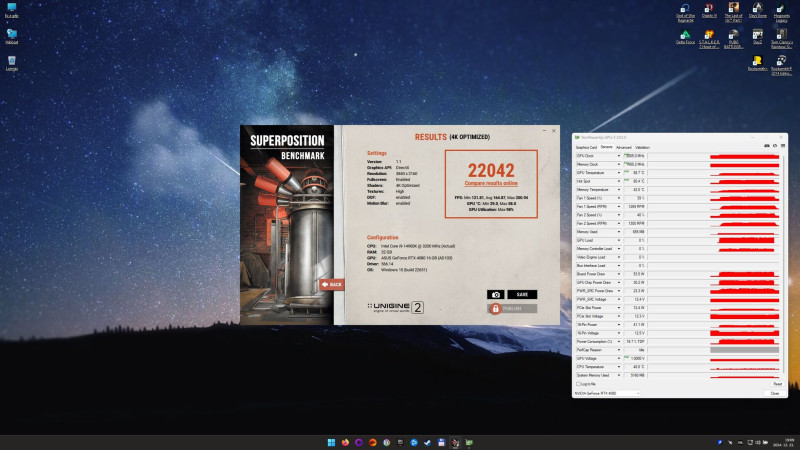
Task: Open the Advanced tab in GPU-Z
Action: (x=623, y=147)
